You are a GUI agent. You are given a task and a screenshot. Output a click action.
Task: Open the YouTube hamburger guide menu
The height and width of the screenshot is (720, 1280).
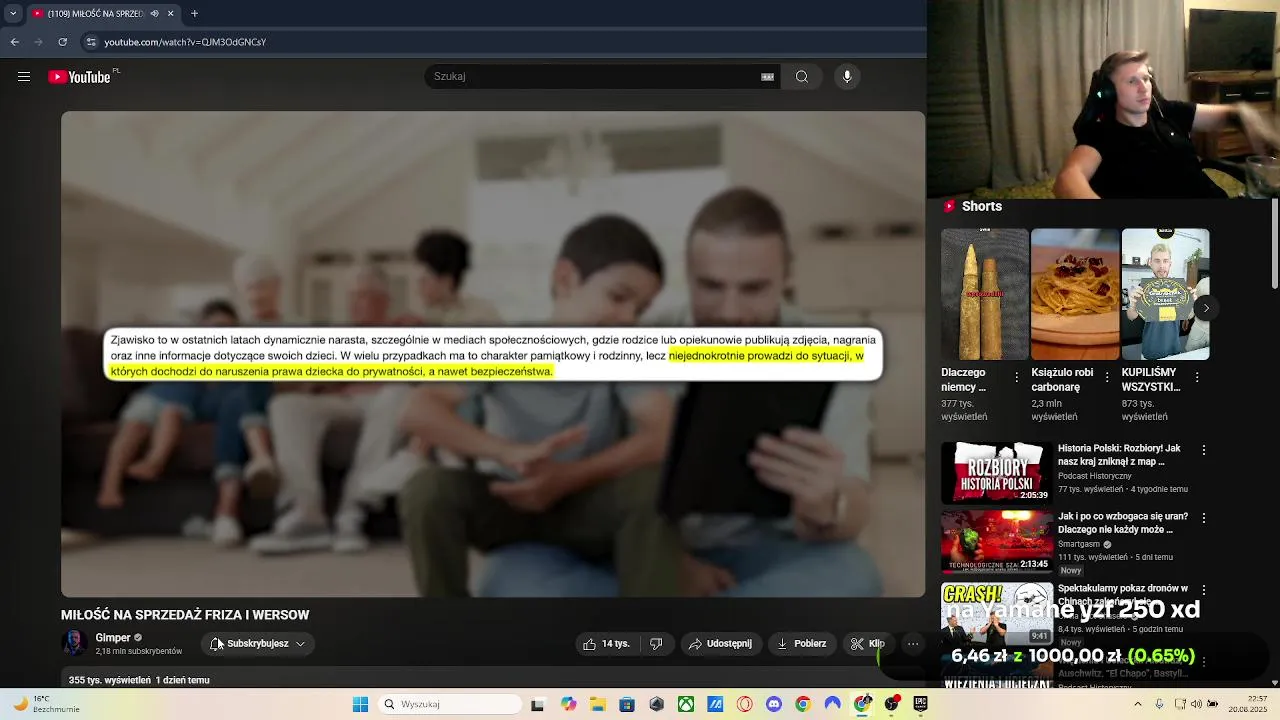pyautogui.click(x=24, y=77)
